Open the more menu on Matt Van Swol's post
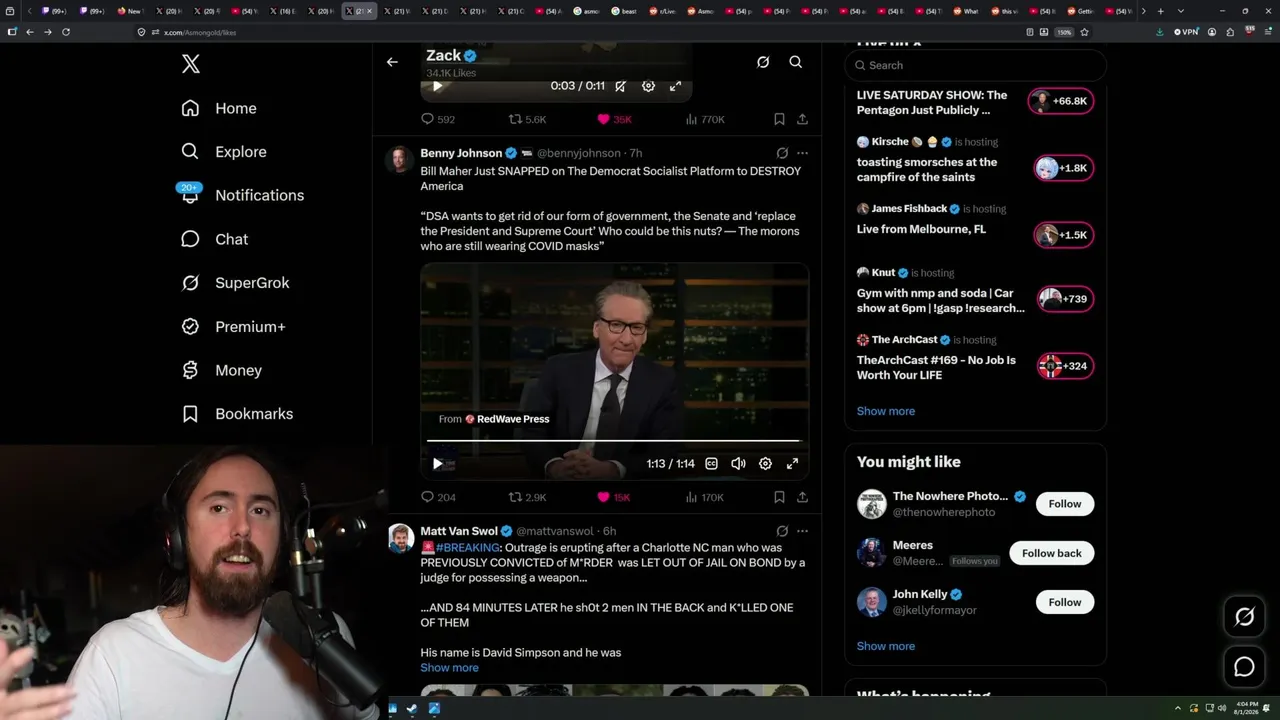1280x720 pixels. click(802, 531)
